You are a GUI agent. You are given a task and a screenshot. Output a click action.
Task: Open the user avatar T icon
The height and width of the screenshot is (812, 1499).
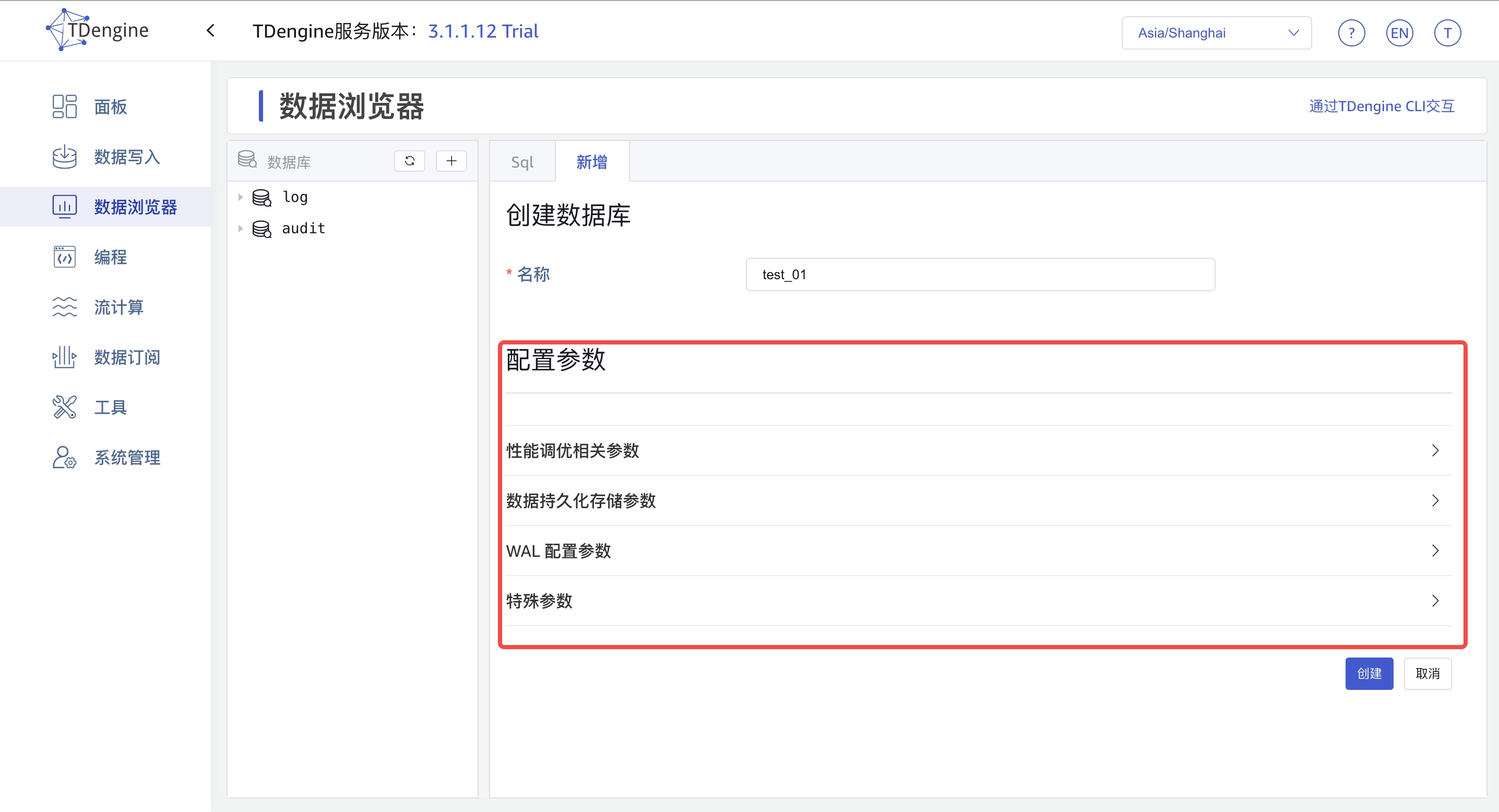tap(1447, 33)
